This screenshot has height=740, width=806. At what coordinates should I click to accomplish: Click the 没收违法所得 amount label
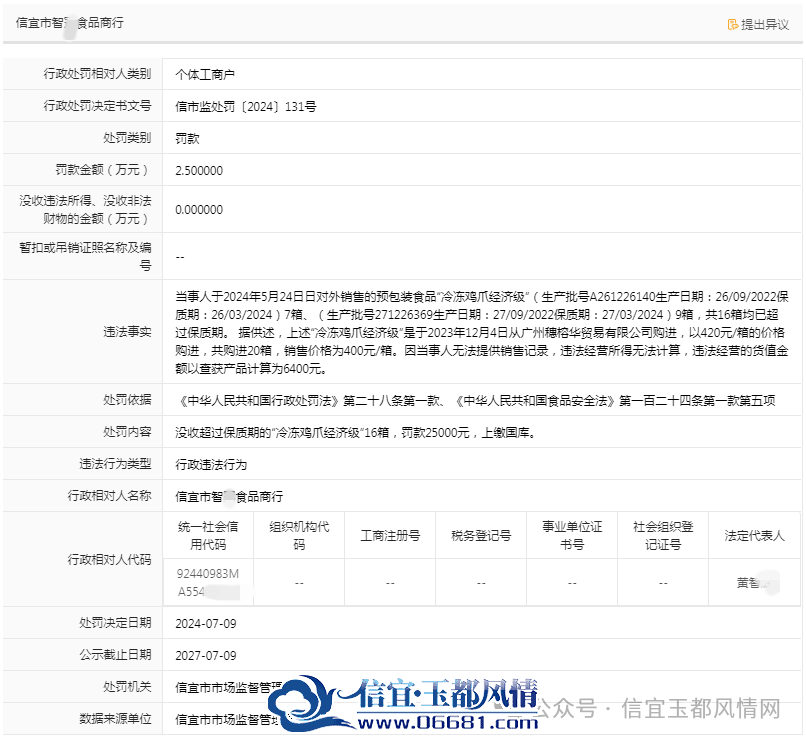point(85,209)
